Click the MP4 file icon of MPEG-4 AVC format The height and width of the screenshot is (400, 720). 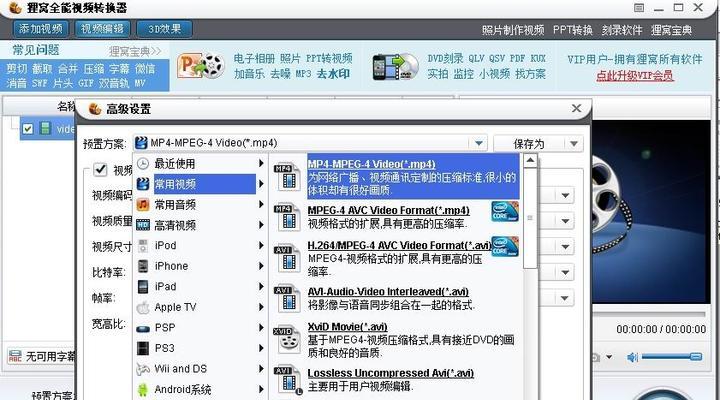288,217
